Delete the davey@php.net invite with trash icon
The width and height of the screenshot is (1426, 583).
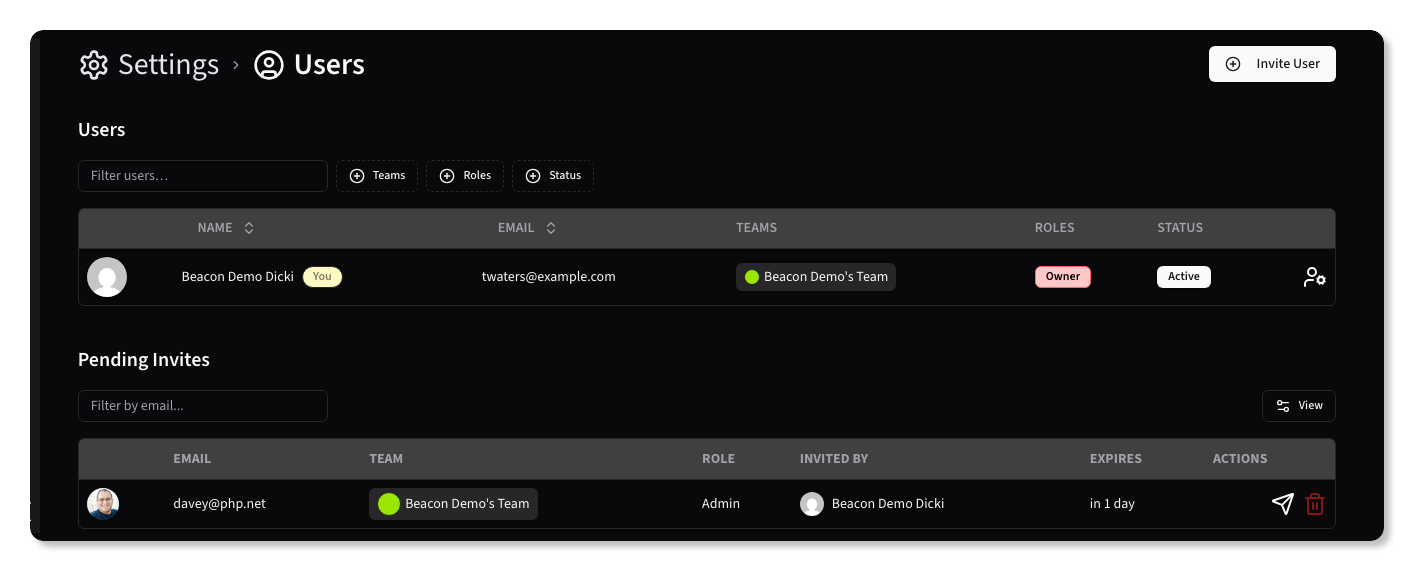click(1315, 504)
